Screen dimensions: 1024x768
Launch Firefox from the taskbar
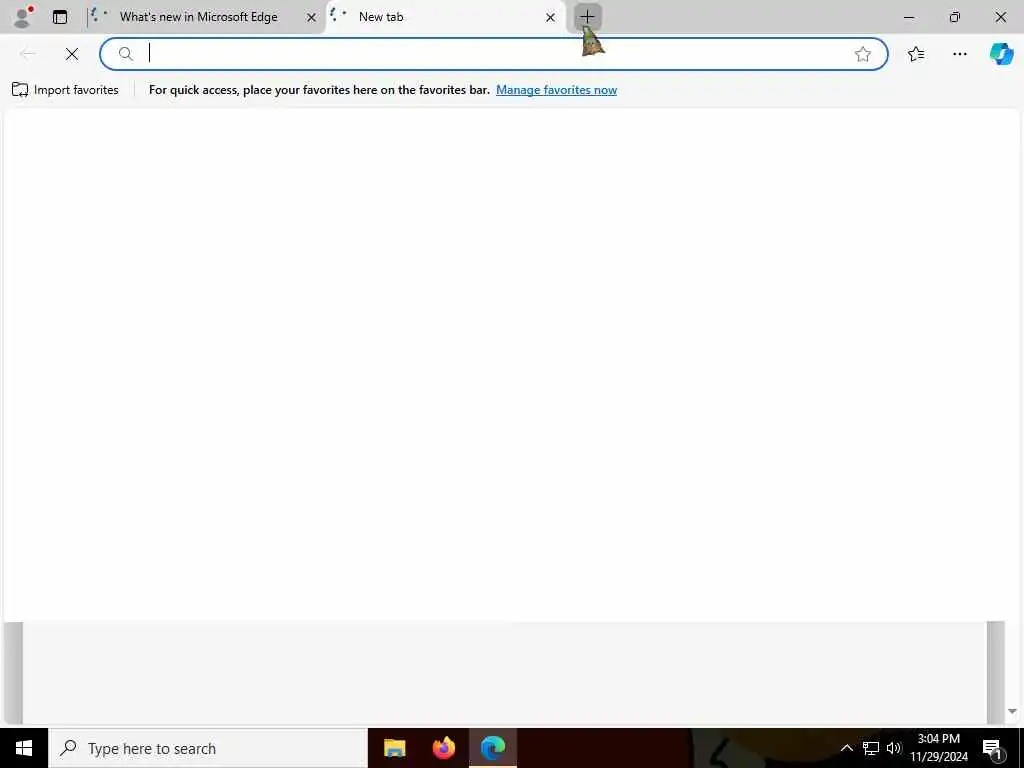[x=443, y=748]
